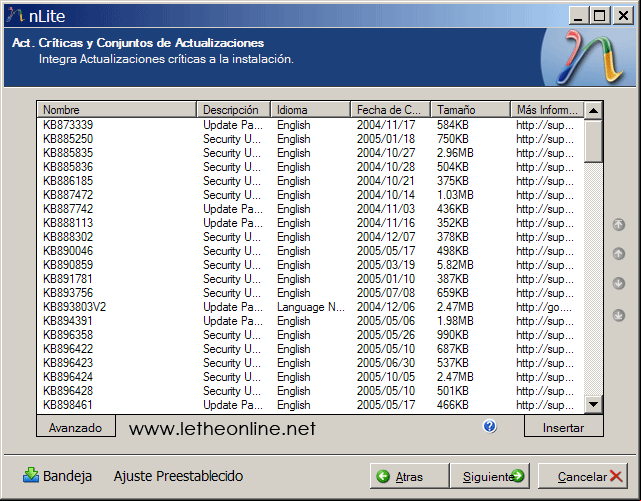Select the KB898461 update entry

[x=311, y=405]
